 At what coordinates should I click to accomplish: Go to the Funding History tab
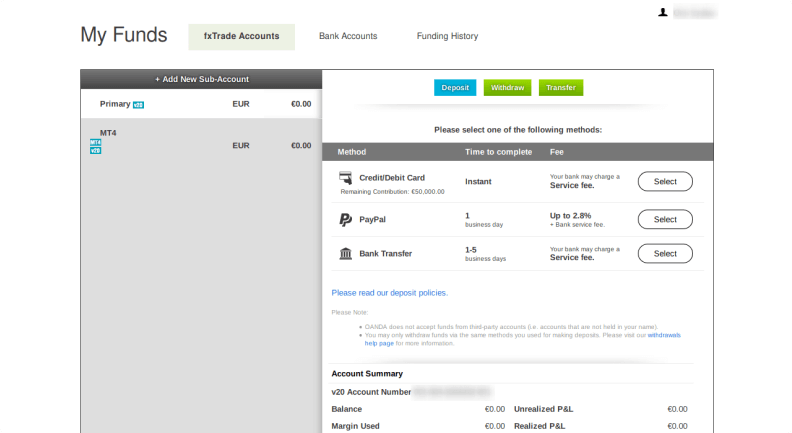(x=447, y=37)
